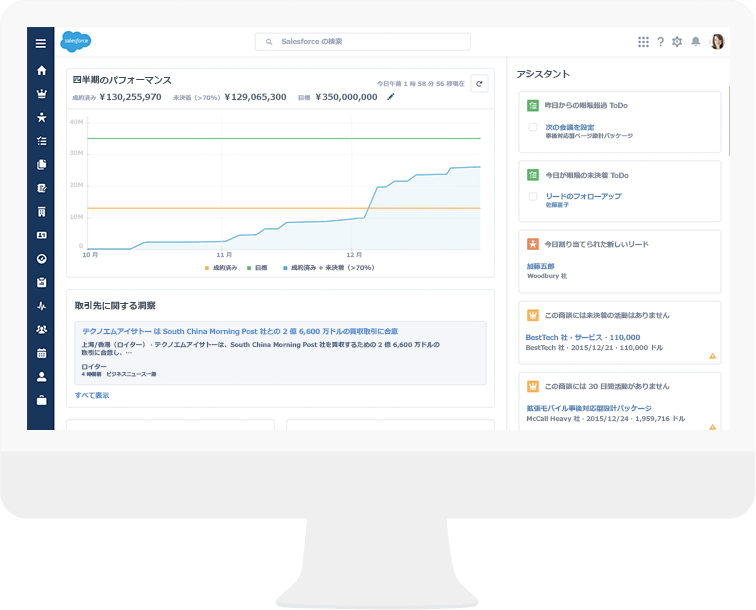The image size is (756, 610).
Task: Open the Calendar icon in sidebar
Action: coord(41,353)
